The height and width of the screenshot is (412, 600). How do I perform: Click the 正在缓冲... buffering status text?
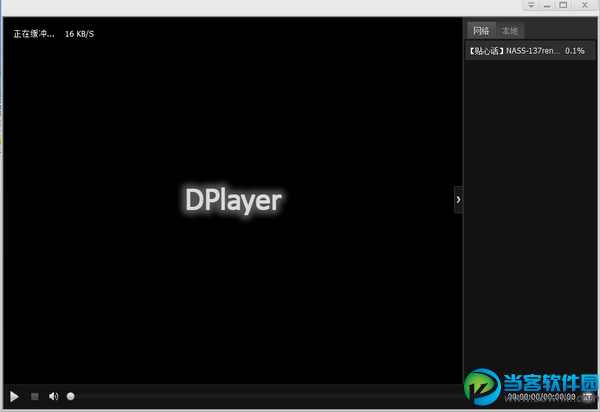34,34
